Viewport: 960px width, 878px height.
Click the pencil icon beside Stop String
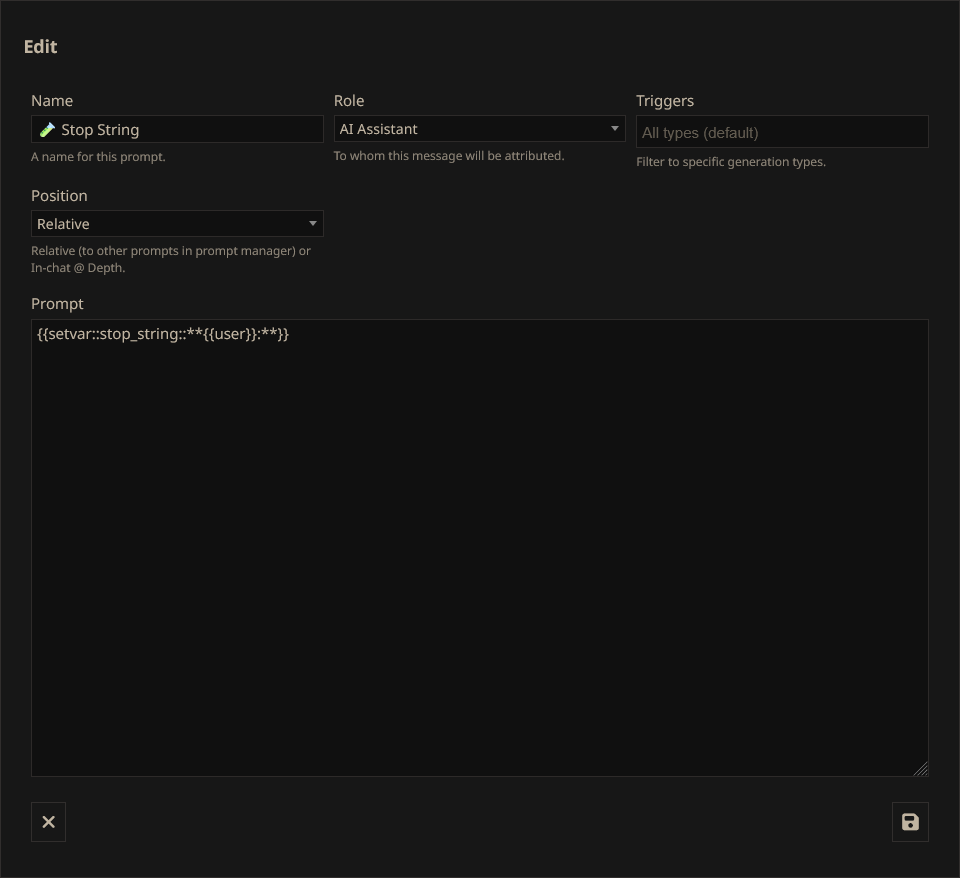tap(47, 129)
